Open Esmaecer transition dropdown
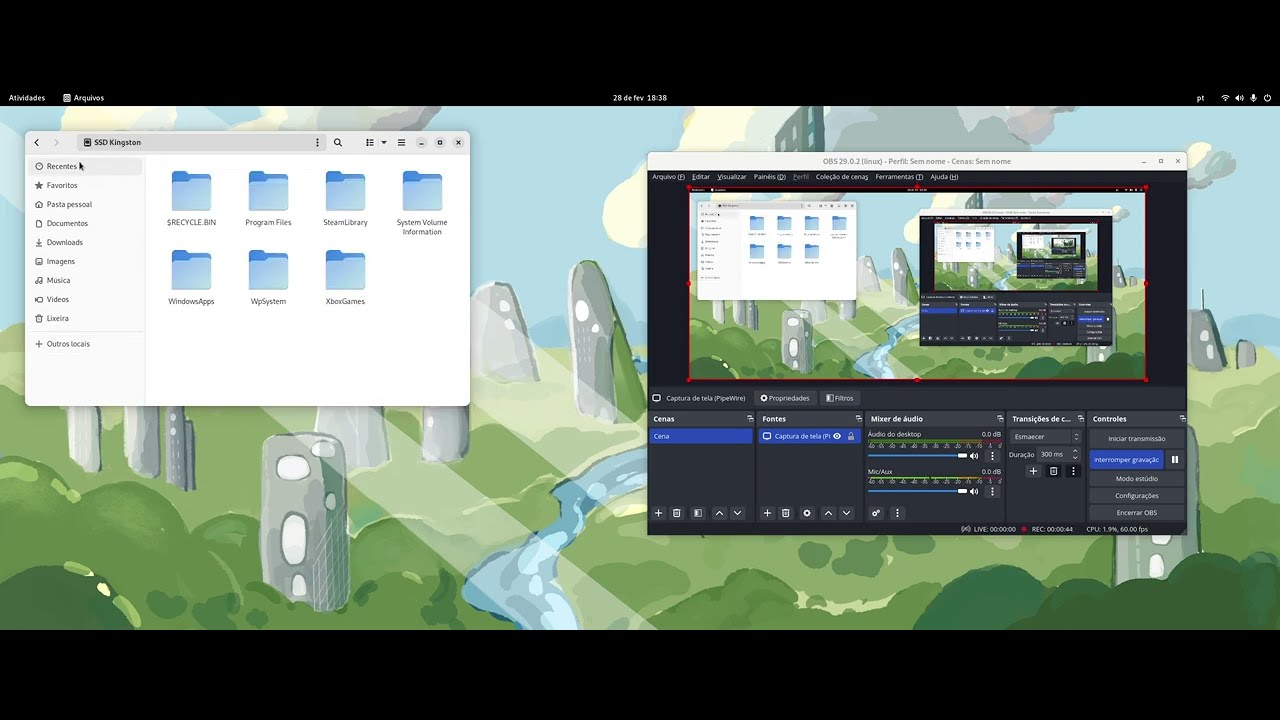1280x720 pixels. pos(1046,437)
